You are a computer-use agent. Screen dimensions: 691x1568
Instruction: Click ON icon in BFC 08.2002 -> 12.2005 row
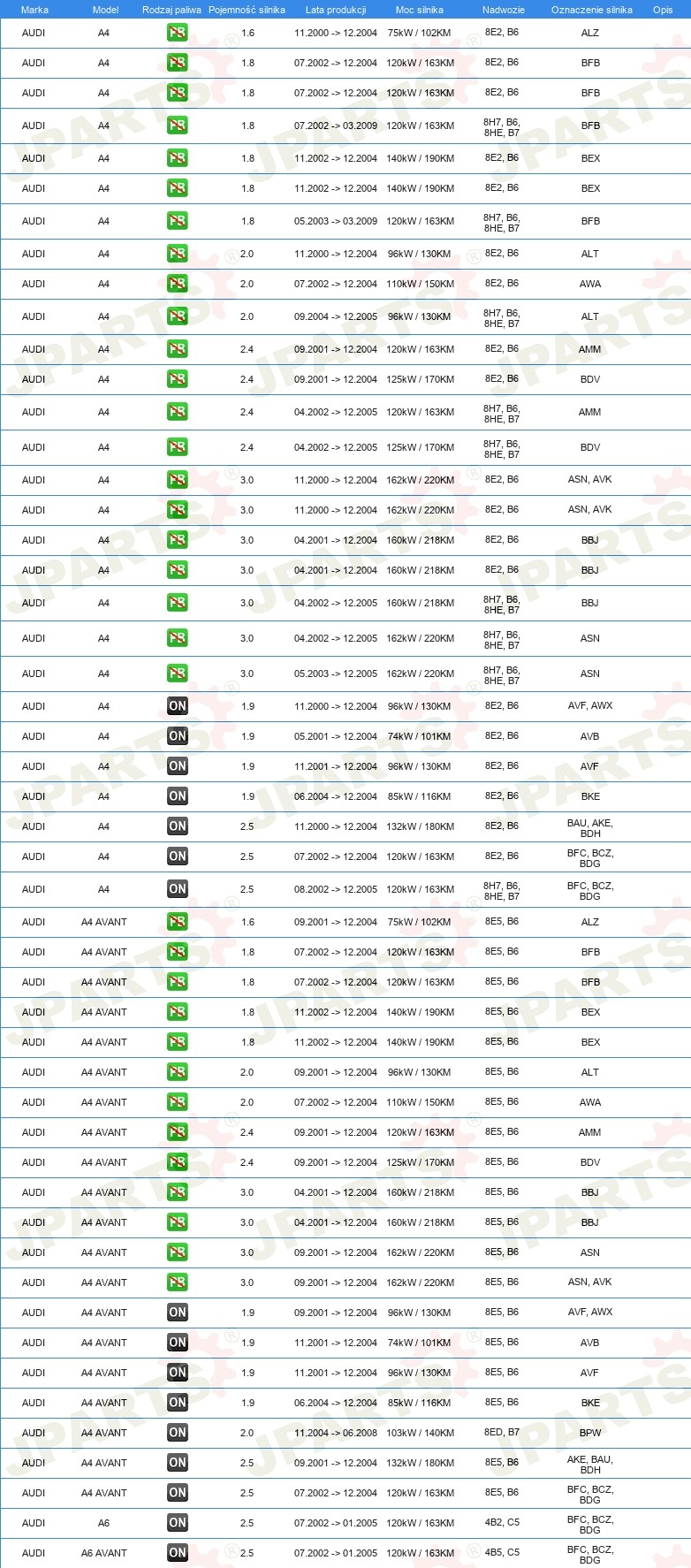point(178,889)
